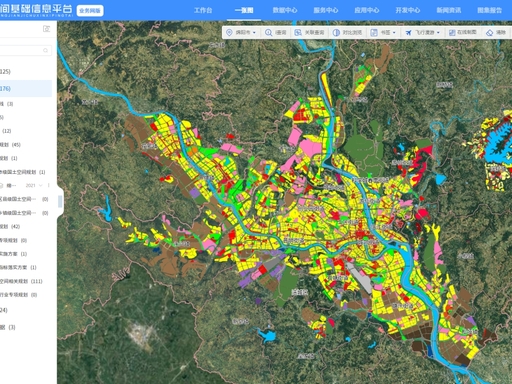Screen dimensions: 512x384
Task: Open the 数据中心 navigation tab
Action: [285, 10]
